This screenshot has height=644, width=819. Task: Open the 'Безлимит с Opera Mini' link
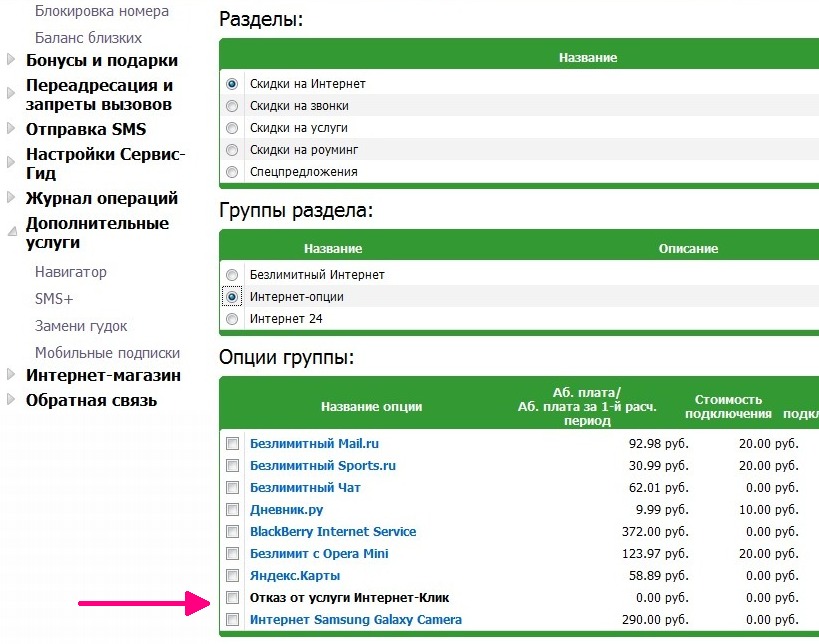click(x=319, y=554)
